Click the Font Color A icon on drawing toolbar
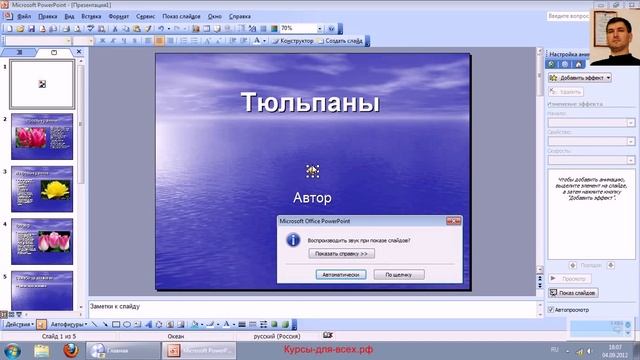 pyautogui.click(x=227, y=324)
